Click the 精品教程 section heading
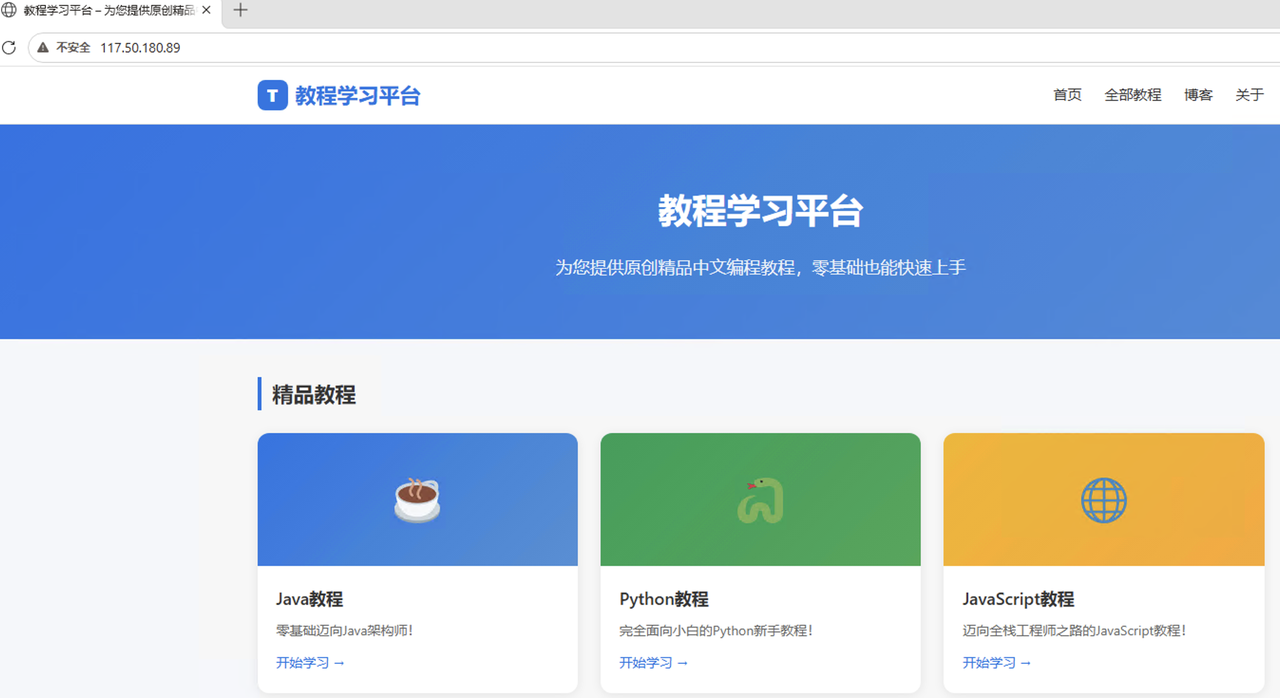This screenshot has height=698, width=1280. [x=314, y=394]
